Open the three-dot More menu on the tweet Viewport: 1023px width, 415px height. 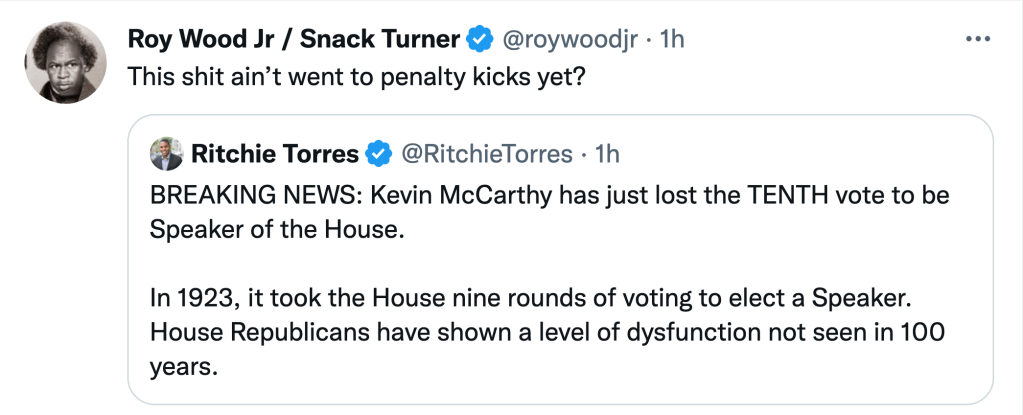976,40
